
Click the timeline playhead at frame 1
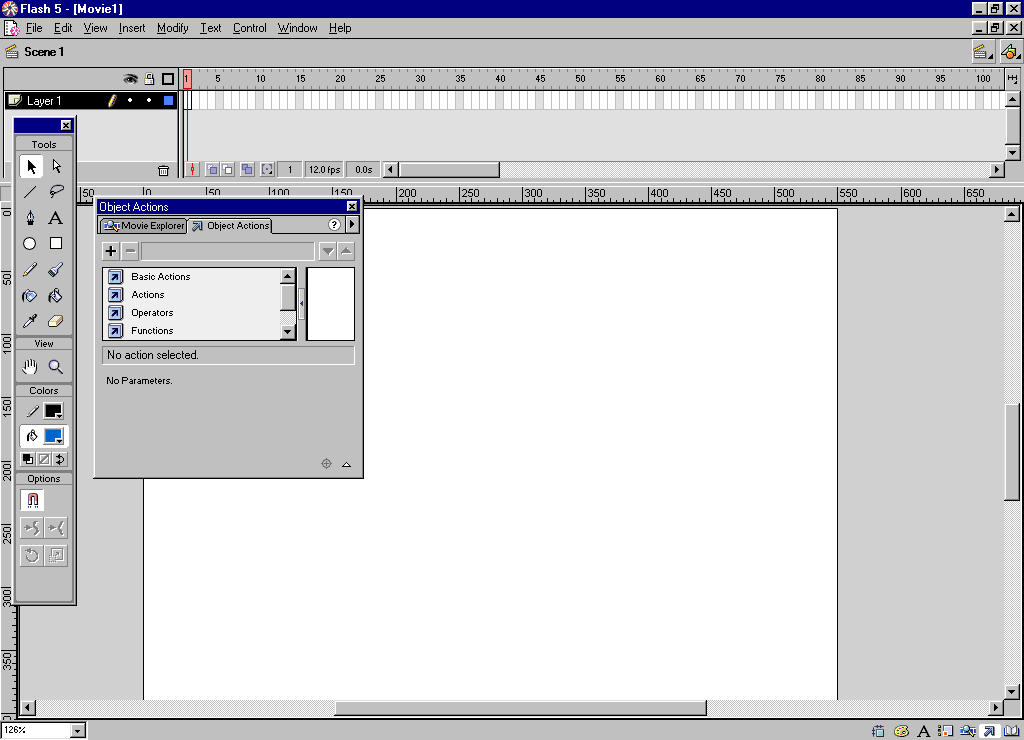click(x=187, y=79)
